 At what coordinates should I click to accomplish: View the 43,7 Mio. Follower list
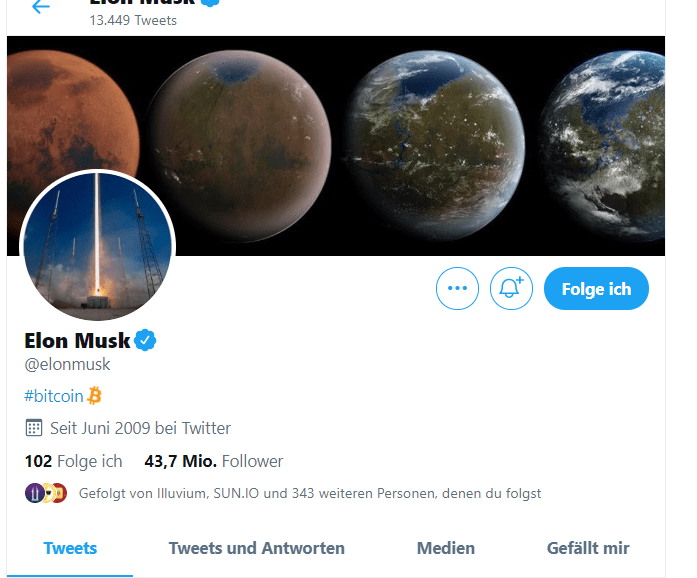[x=213, y=461]
